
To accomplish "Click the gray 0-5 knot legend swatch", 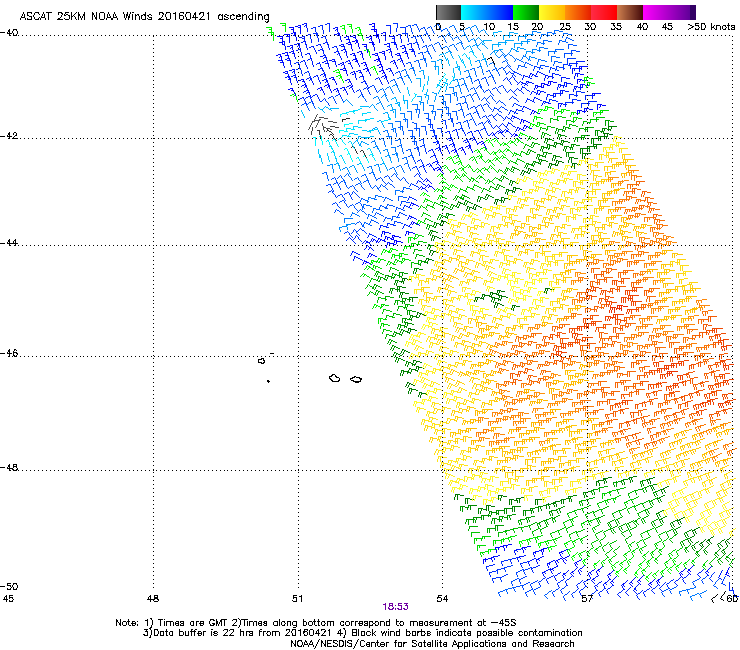I will (448, 12).
